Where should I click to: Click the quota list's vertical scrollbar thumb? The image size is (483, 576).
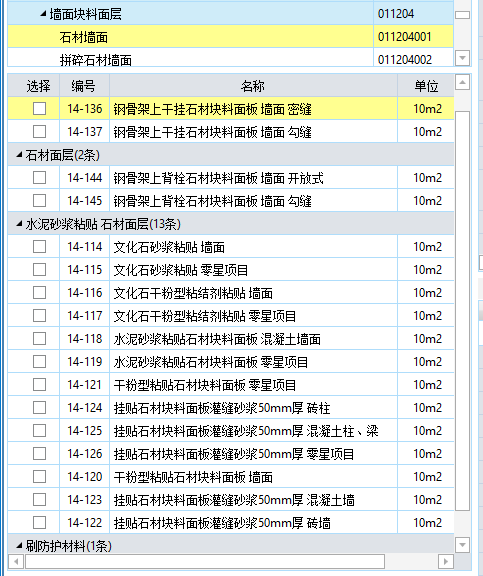pyautogui.click(x=462, y=311)
